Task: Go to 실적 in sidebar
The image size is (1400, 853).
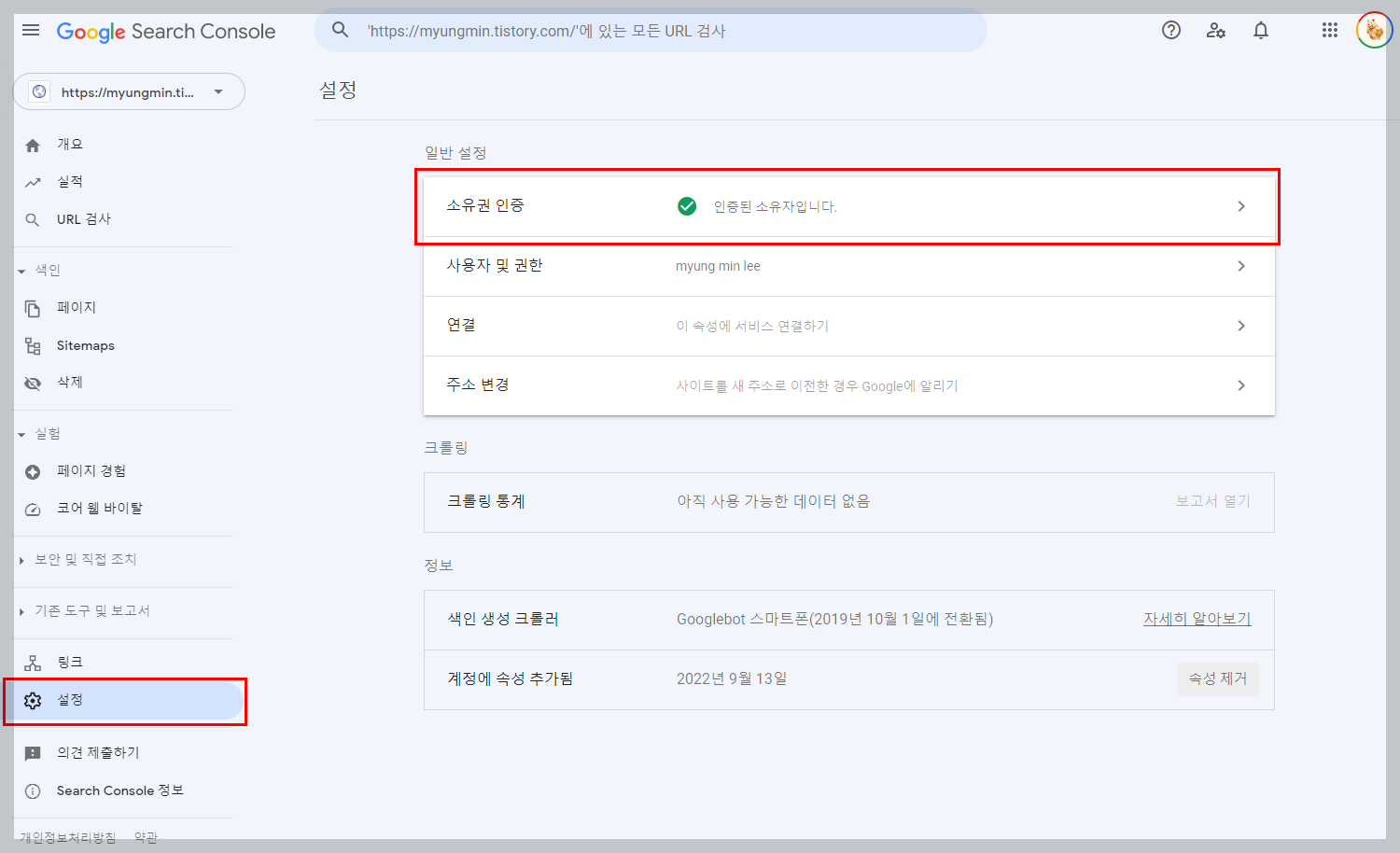Action: 70,181
